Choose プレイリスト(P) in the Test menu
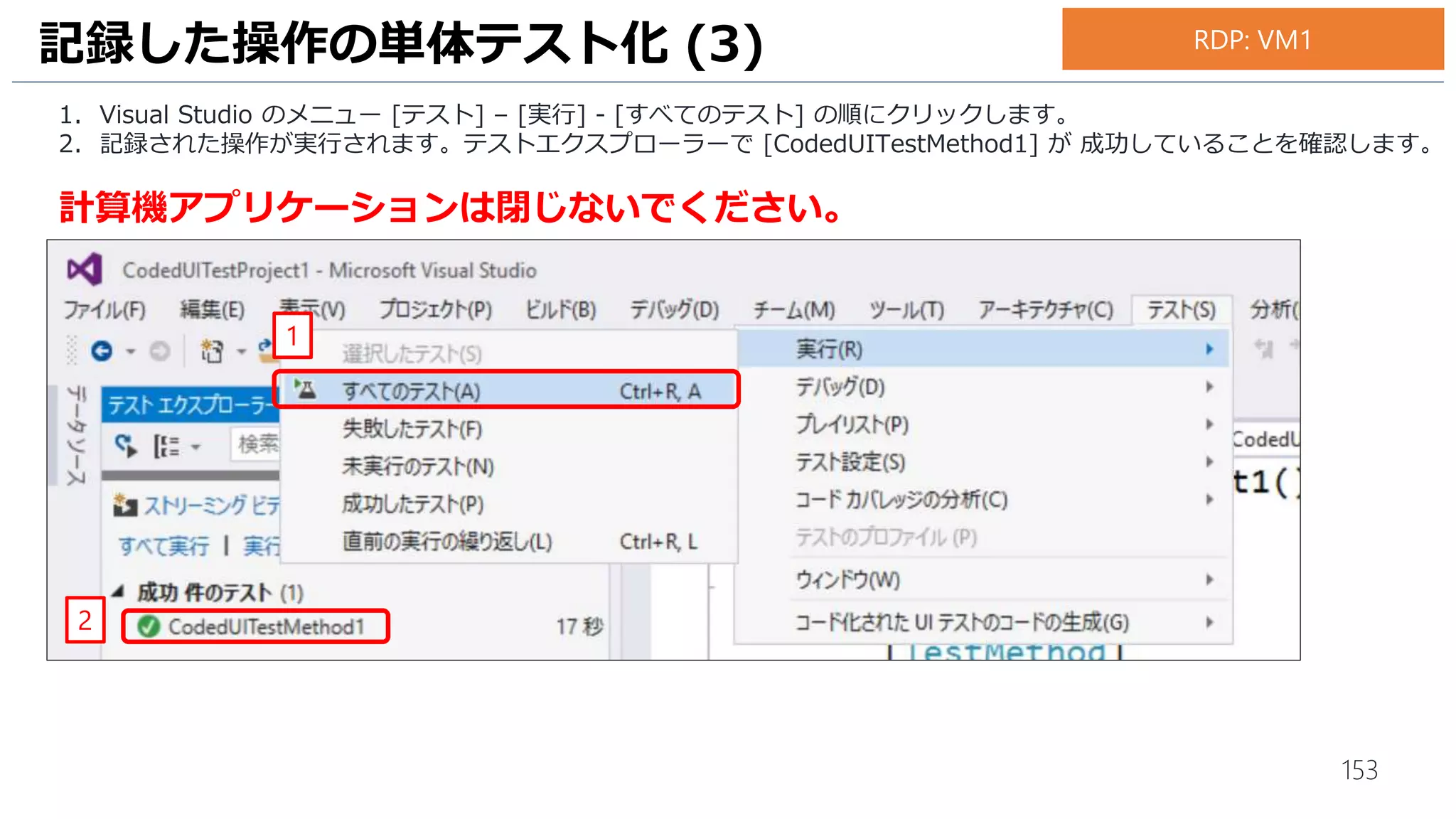Image resolution: width=1456 pixels, height=819 pixels. 983,424
